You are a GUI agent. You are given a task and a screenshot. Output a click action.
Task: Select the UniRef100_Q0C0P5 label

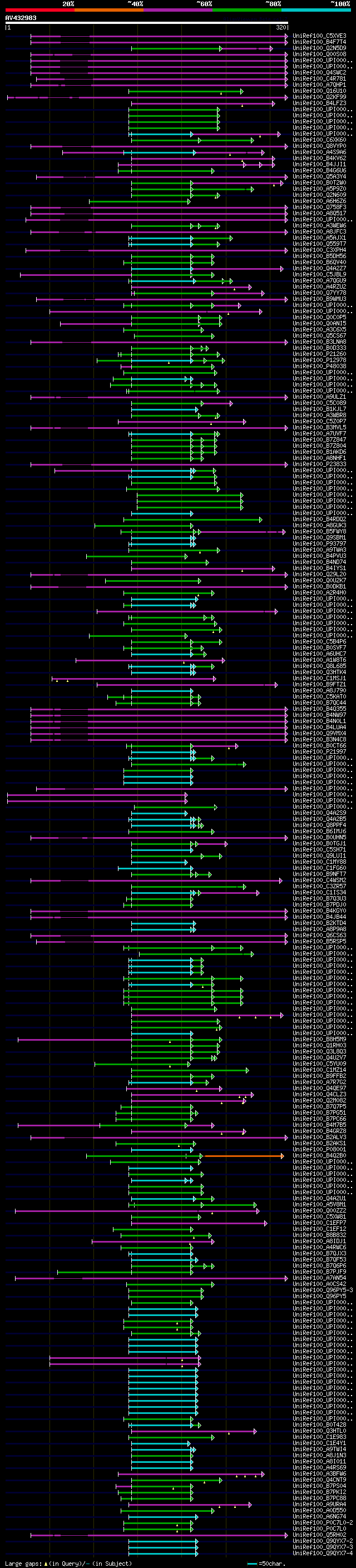(x=319, y=317)
